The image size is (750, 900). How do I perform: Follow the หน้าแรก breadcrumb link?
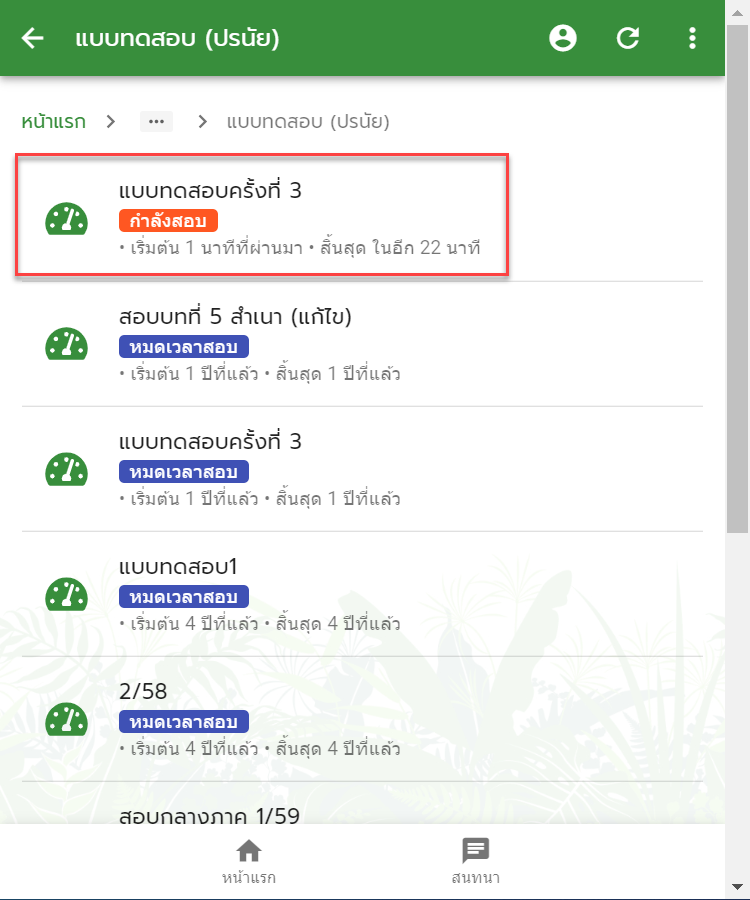(x=53, y=122)
